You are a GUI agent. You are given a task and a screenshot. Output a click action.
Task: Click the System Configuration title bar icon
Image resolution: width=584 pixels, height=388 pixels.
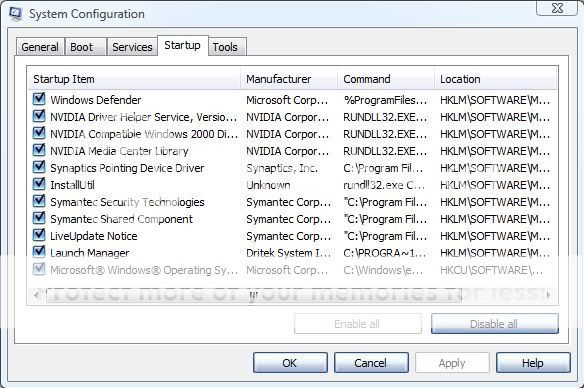pyautogui.click(x=15, y=14)
